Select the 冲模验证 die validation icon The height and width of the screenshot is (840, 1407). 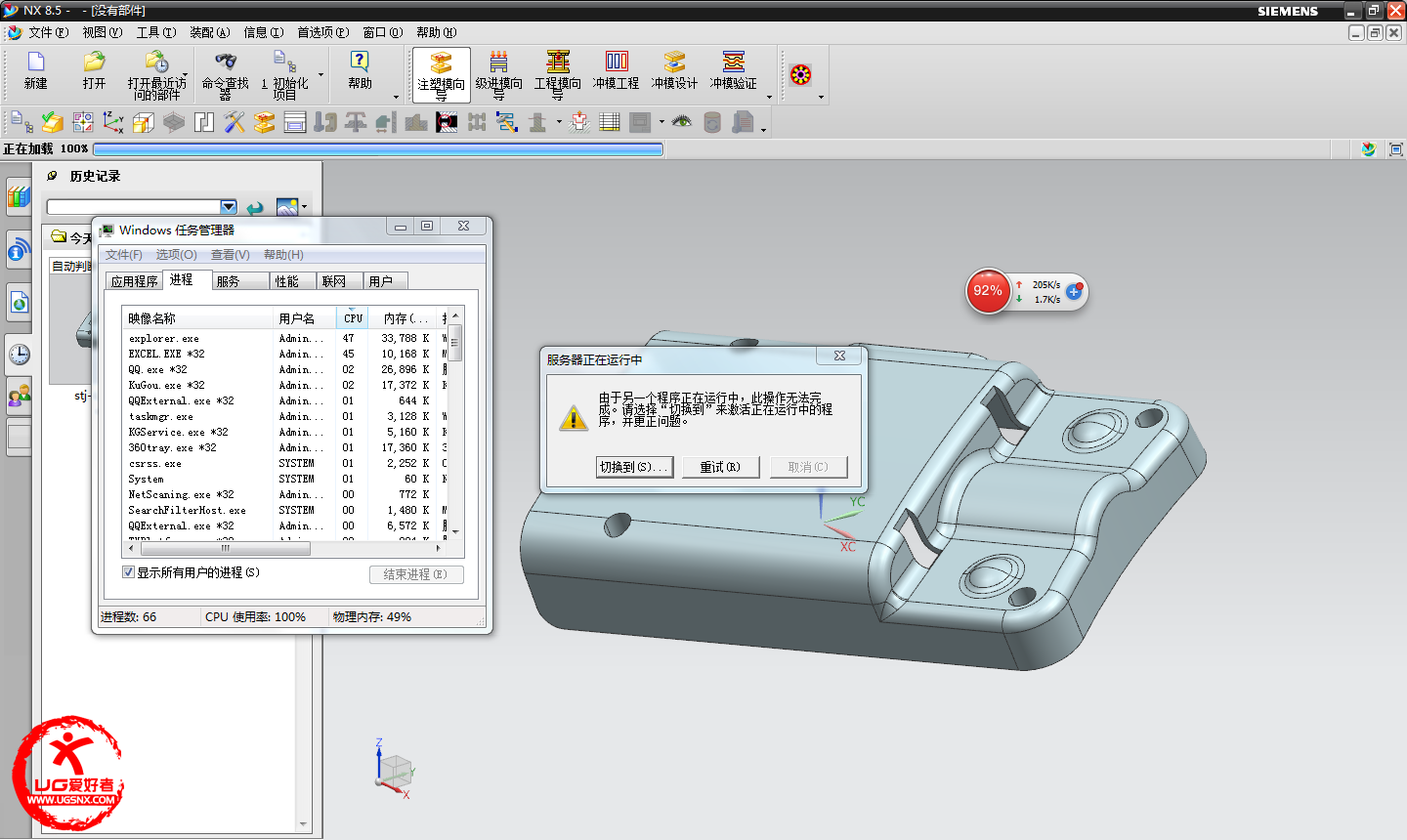[734, 72]
